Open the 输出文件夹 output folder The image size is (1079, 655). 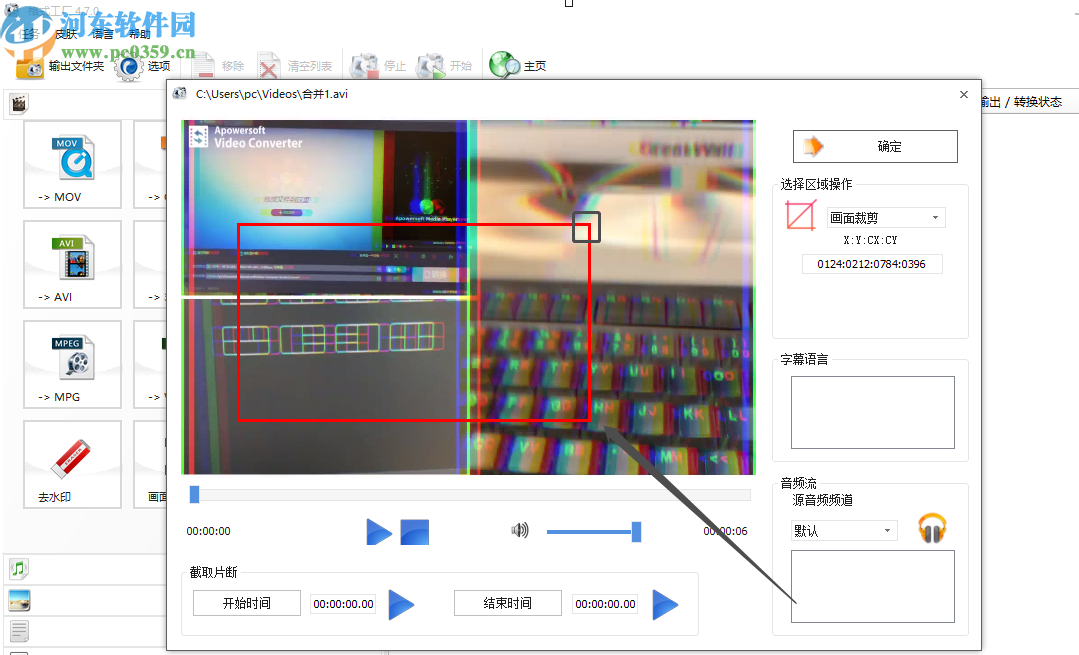click(60, 66)
